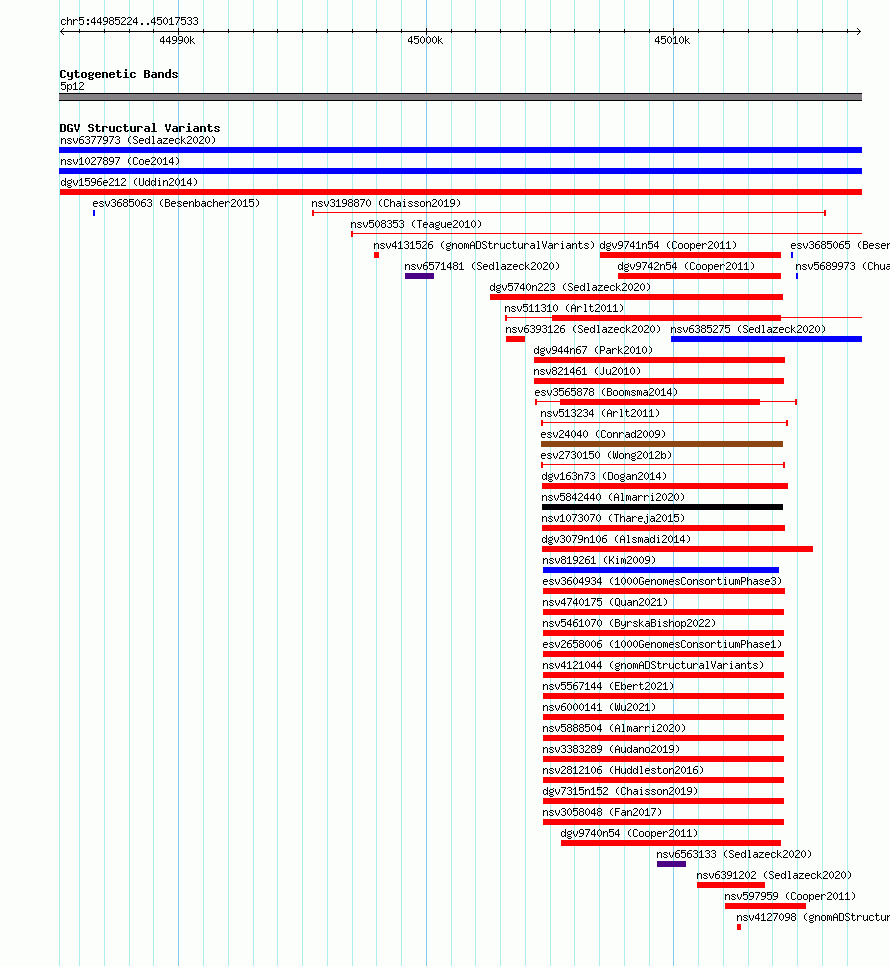
Task: Click the purple bar under nsv6563133
Action: click(671, 864)
